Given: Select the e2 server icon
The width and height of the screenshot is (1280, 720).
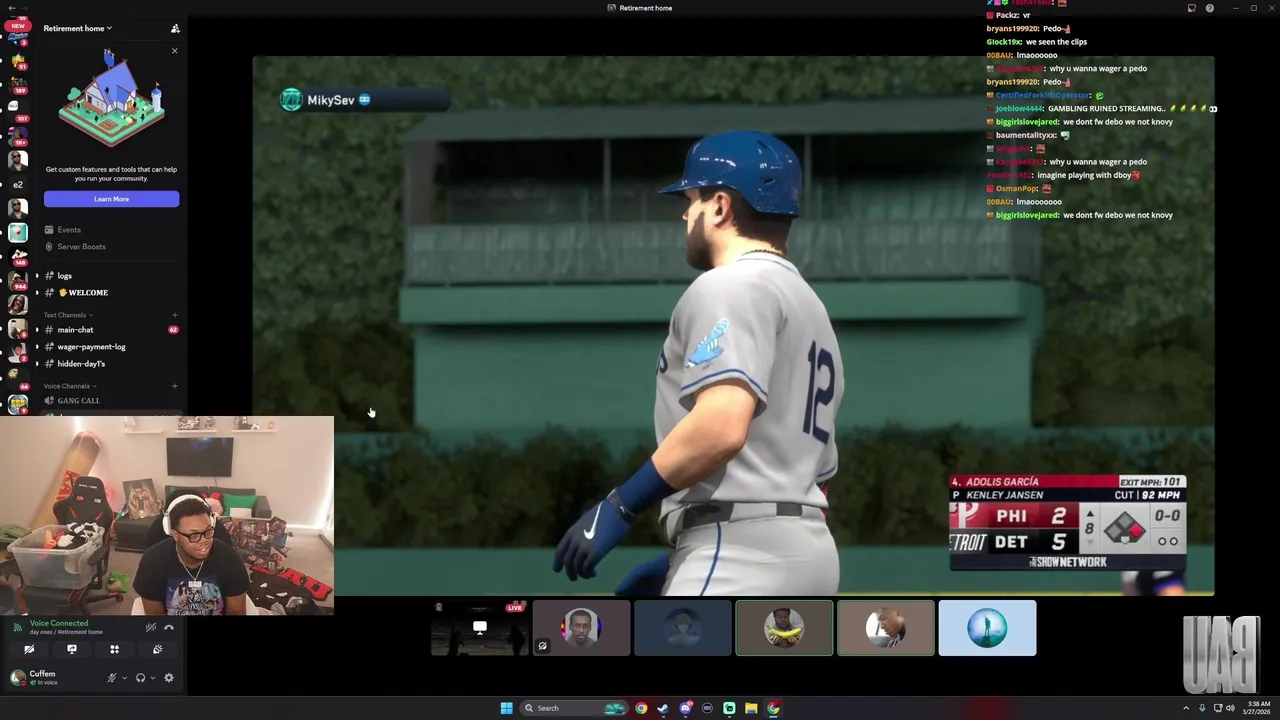Looking at the screenshot, I should tap(17, 185).
